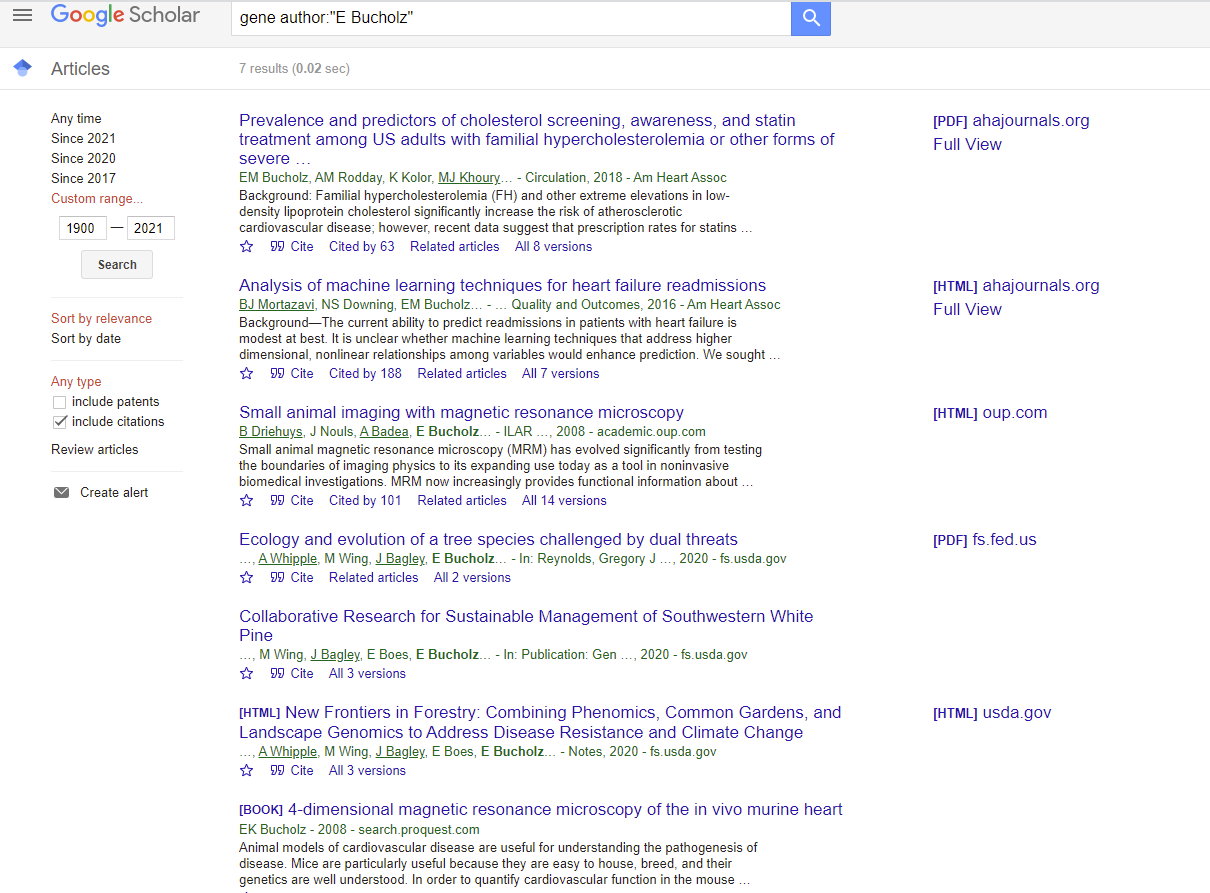Uncheck the include citations checkbox
This screenshot has width=1210, height=893.
(x=59, y=422)
